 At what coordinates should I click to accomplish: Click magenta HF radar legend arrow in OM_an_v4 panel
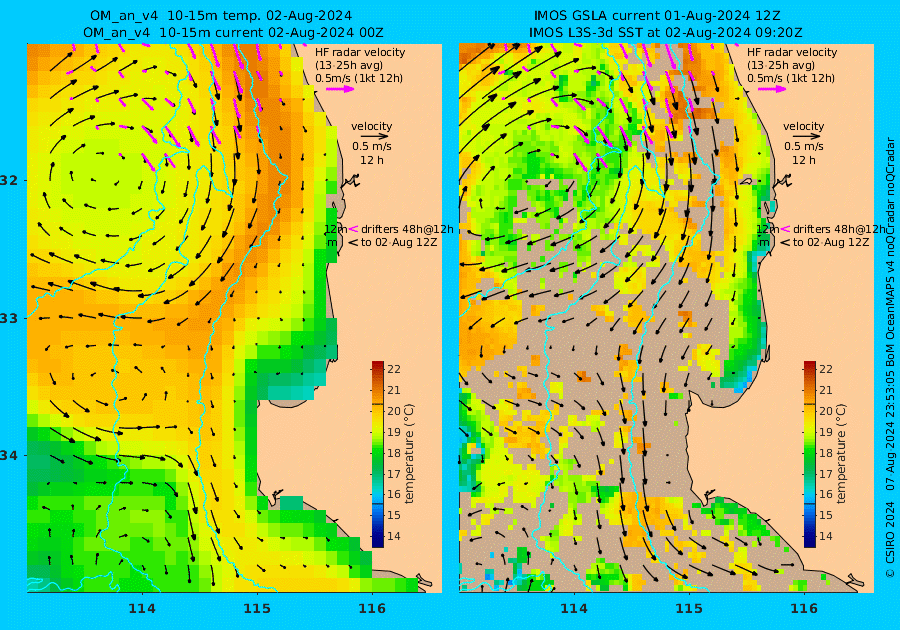(340, 89)
